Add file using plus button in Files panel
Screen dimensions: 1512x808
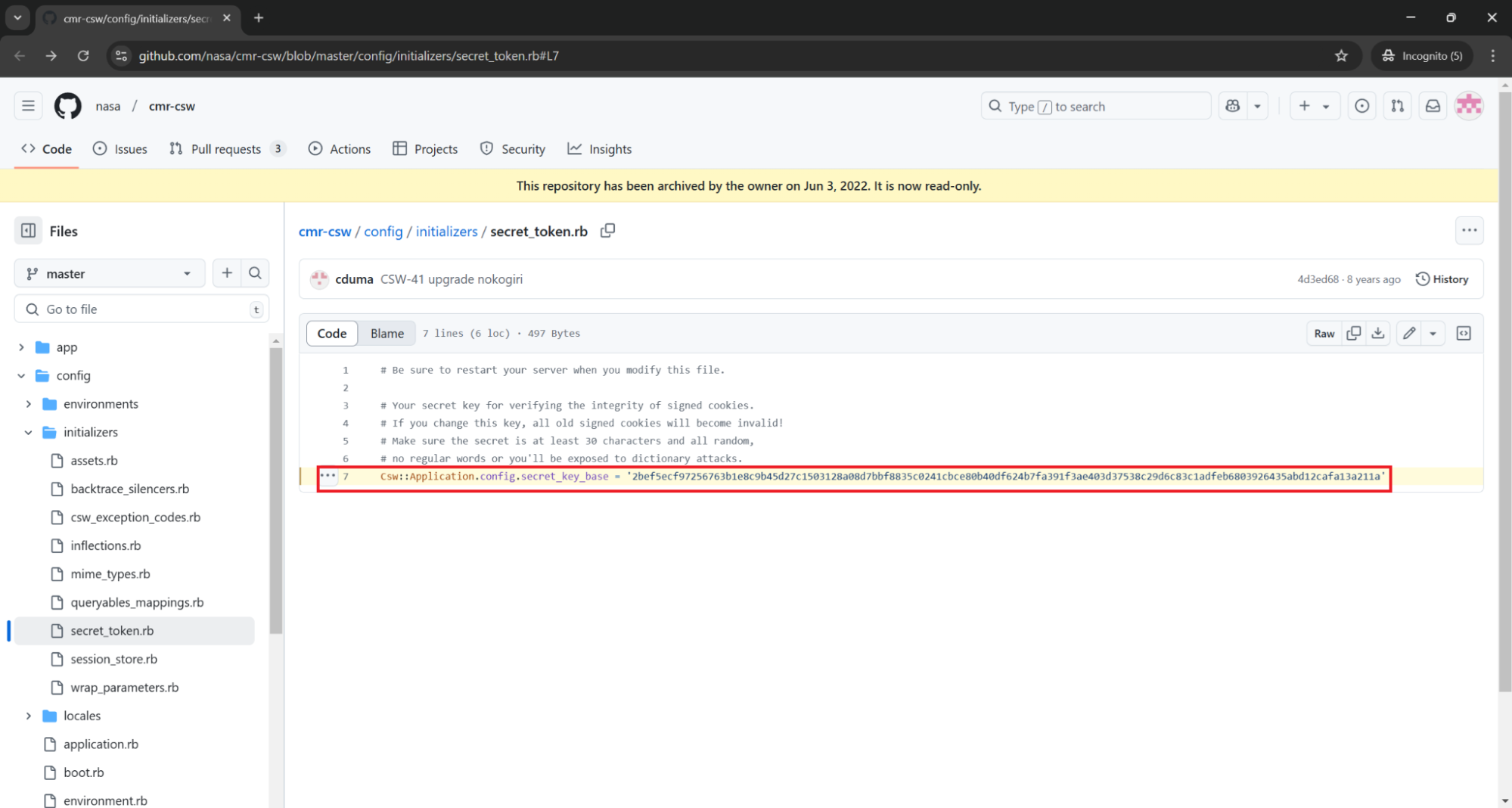tap(227, 273)
